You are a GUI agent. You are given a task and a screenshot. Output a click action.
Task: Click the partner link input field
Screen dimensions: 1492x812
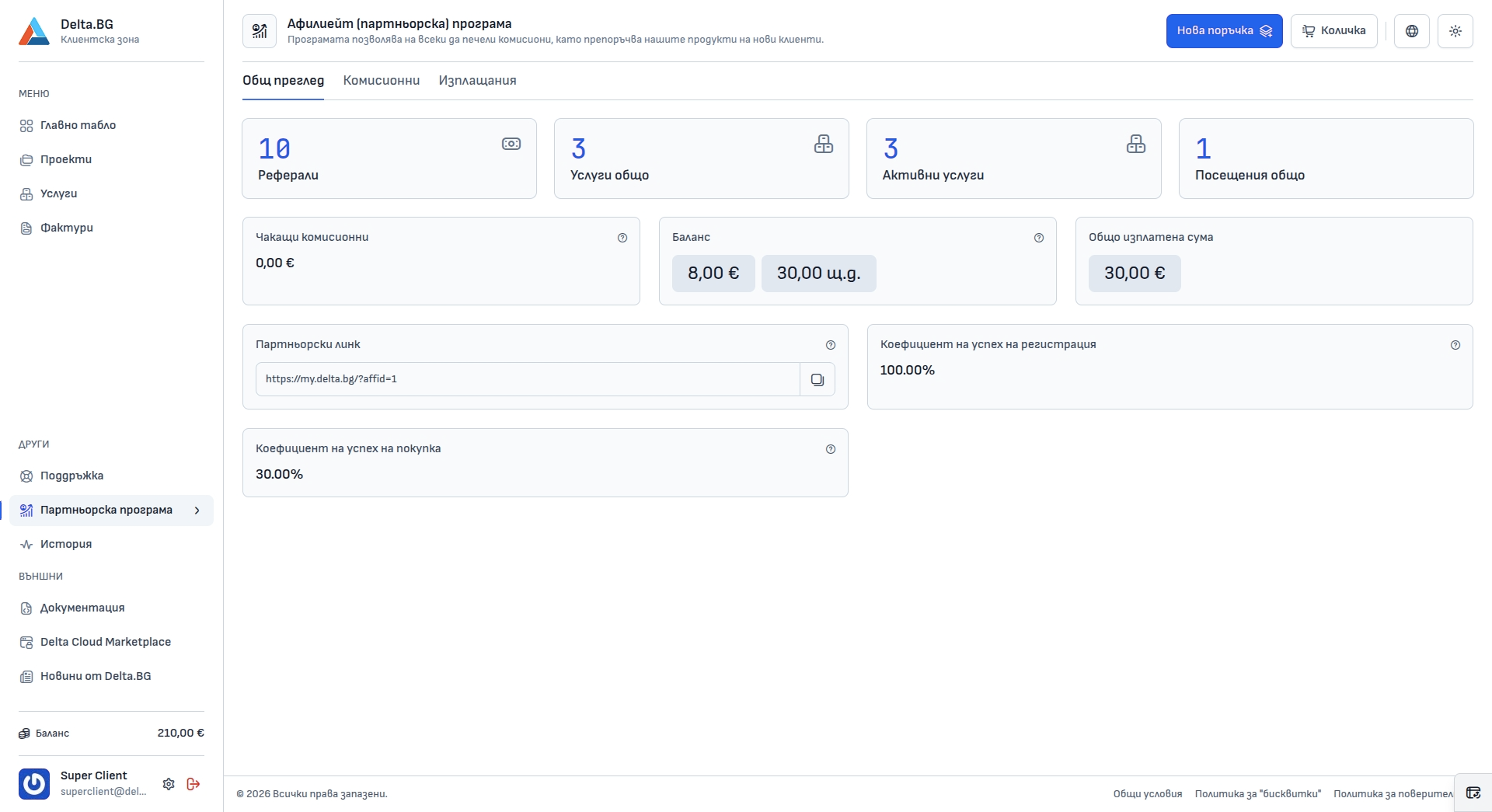pos(528,379)
